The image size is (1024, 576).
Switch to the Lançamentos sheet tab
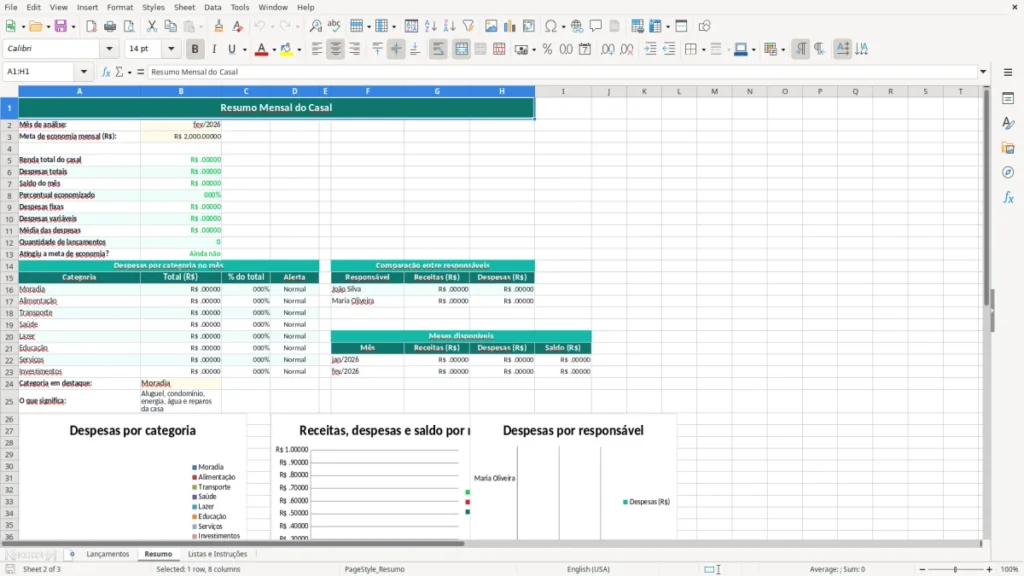[108, 554]
